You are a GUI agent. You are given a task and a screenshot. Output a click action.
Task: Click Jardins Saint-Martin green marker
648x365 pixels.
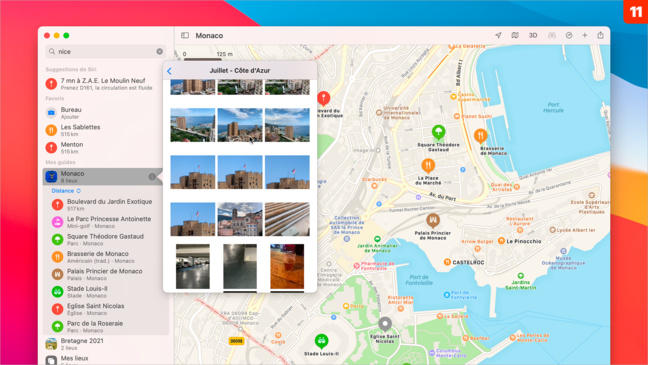[520, 276]
